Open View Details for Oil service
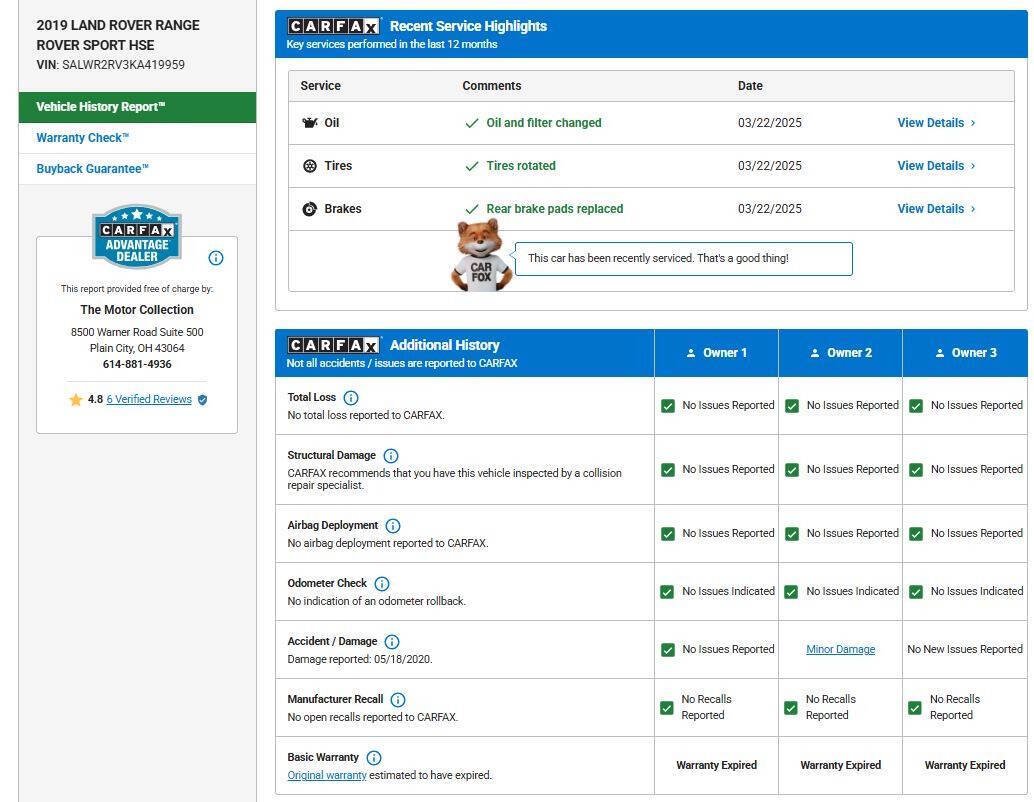 click(x=930, y=123)
